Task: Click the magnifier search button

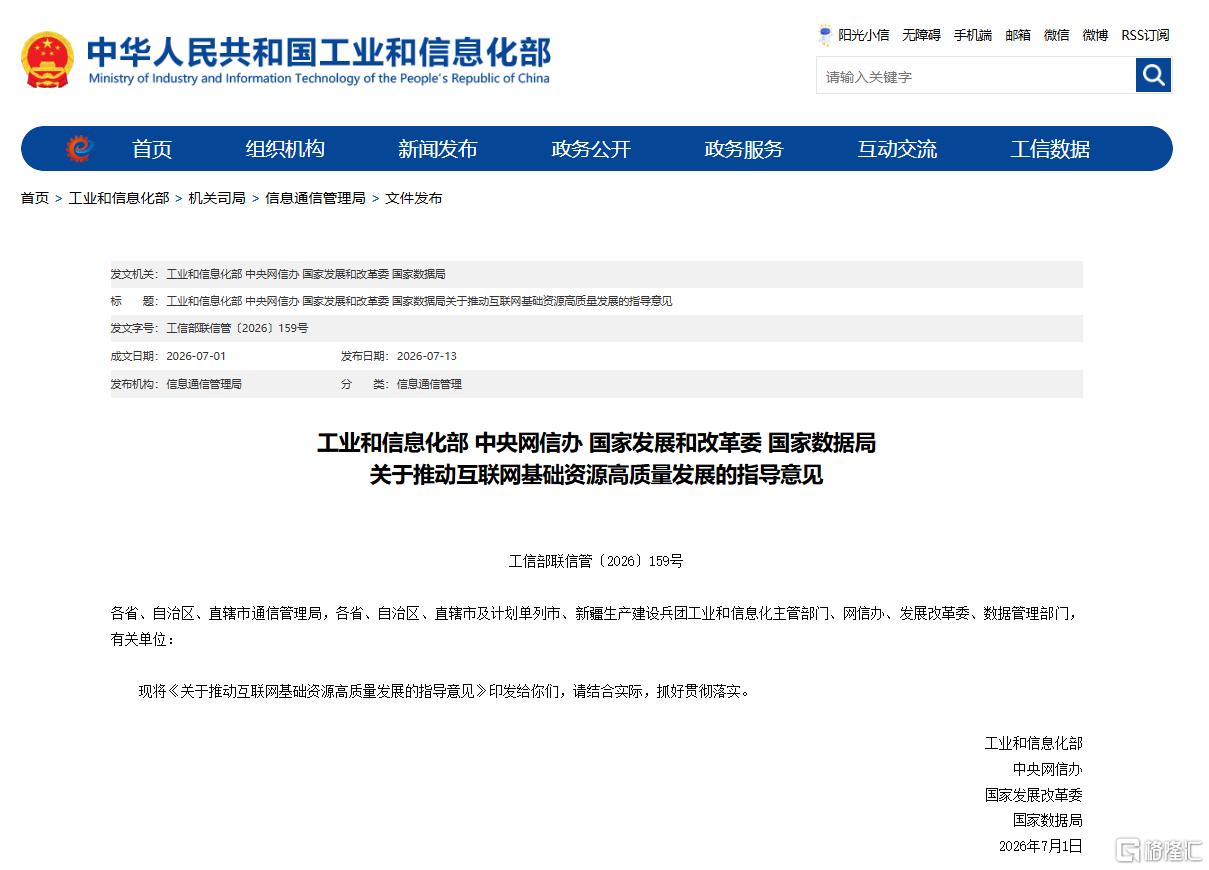Action: tap(1153, 75)
